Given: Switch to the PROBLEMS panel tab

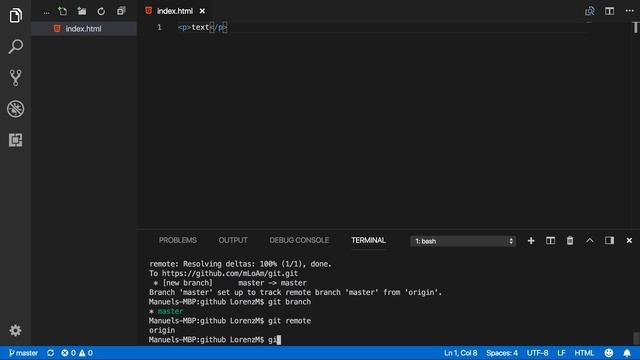Looking at the screenshot, I should [x=178, y=240].
